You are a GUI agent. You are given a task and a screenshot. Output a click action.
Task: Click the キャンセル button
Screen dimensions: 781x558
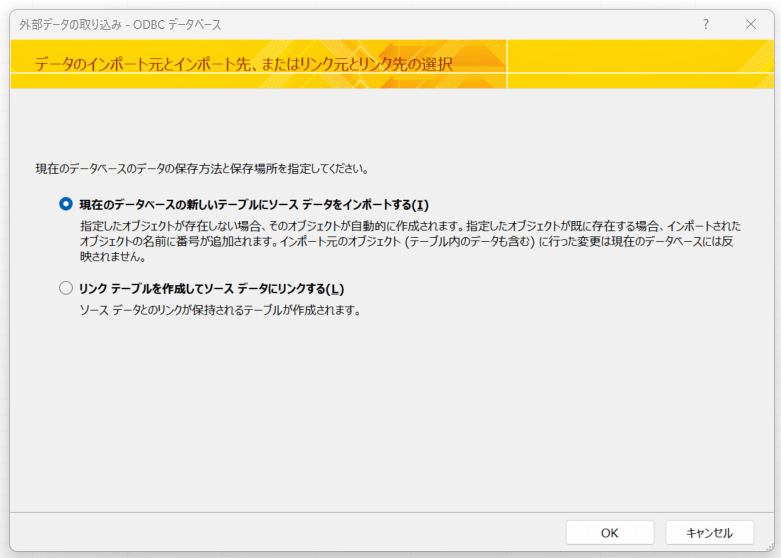click(x=710, y=533)
